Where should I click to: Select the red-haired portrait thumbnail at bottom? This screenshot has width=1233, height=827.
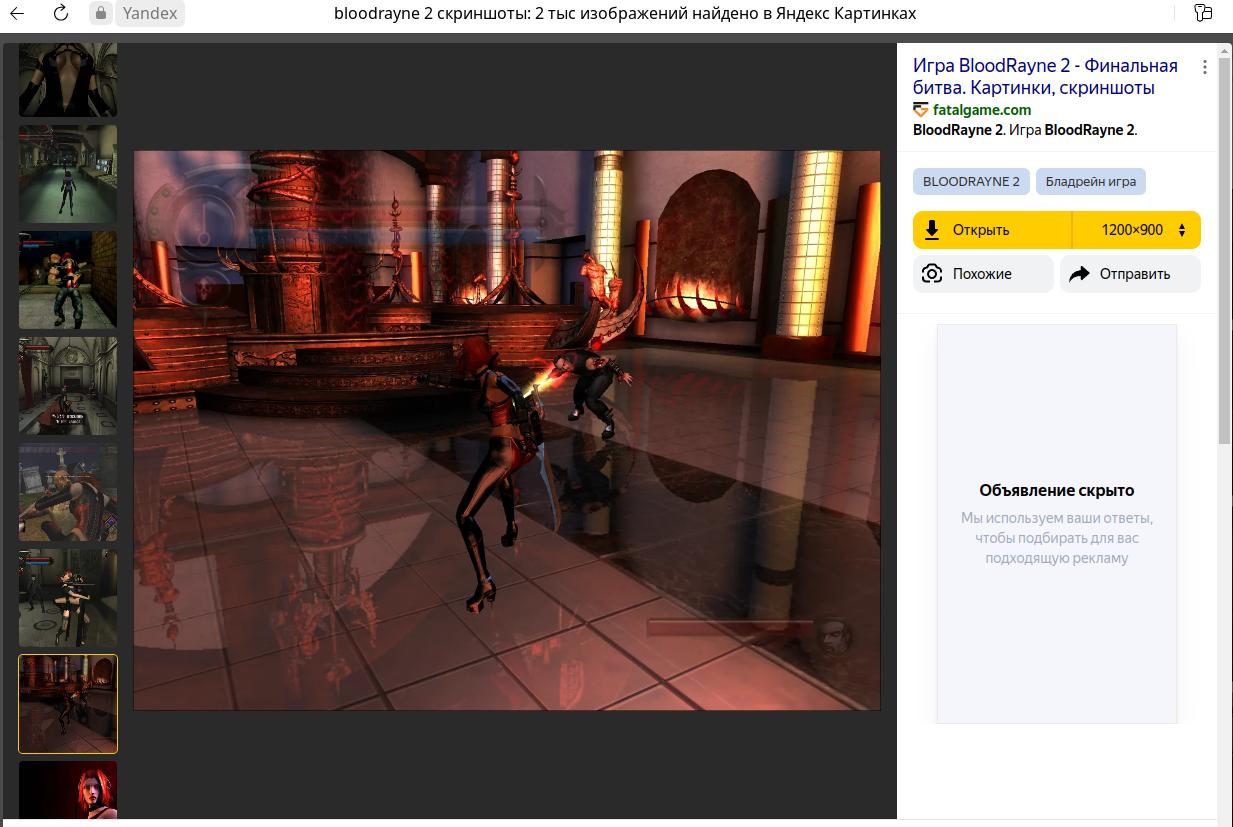point(68,790)
